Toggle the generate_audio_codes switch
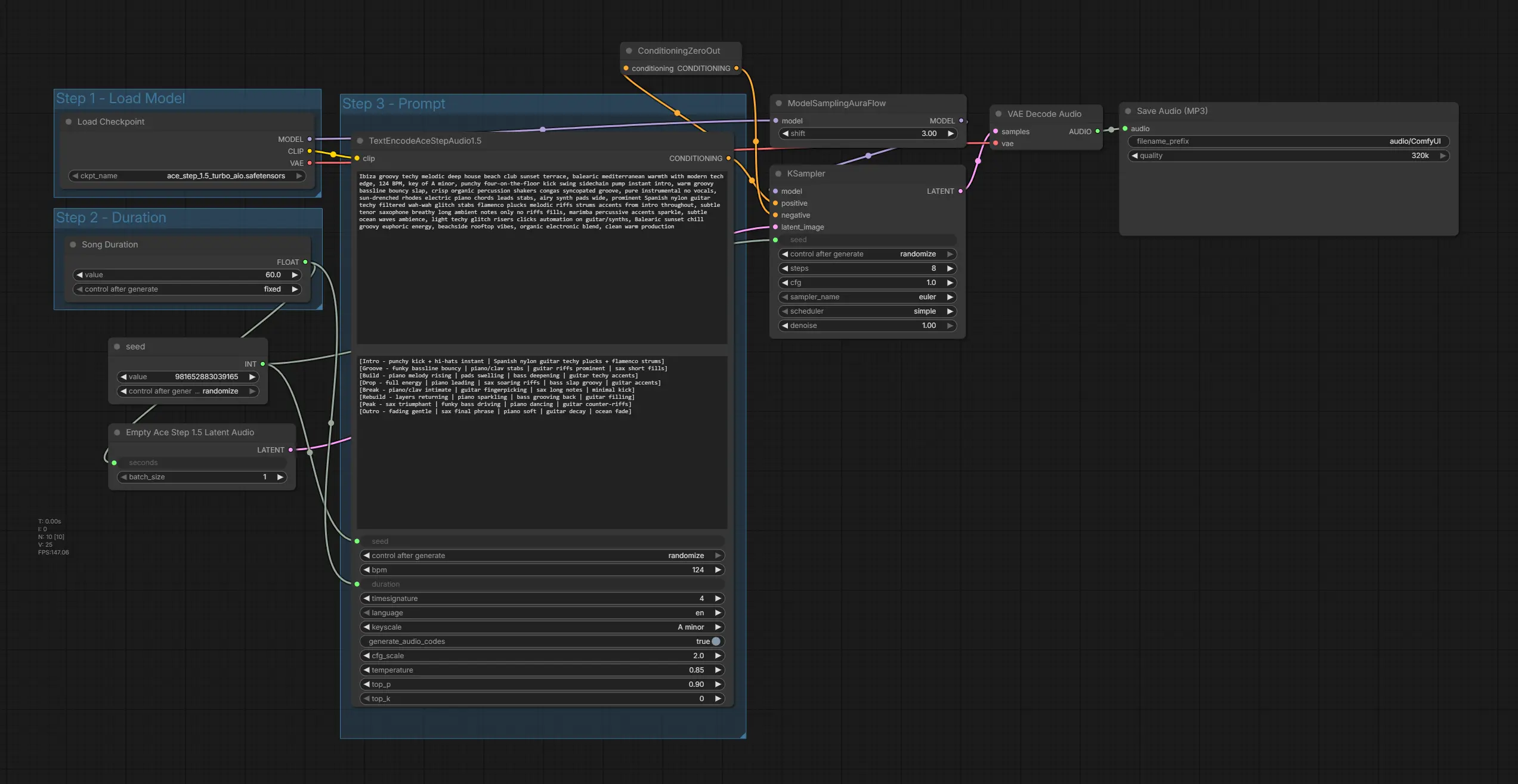 (716, 642)
